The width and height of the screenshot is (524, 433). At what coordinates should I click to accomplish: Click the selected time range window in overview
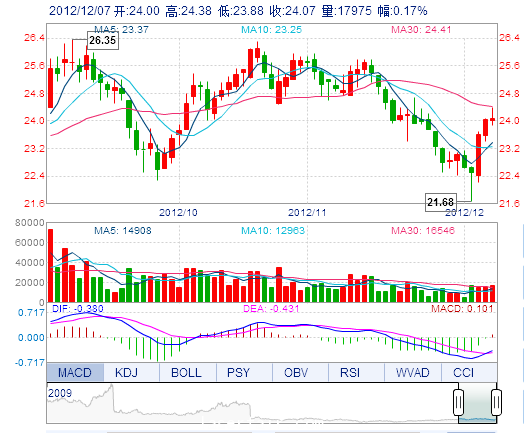click(478, 403)
